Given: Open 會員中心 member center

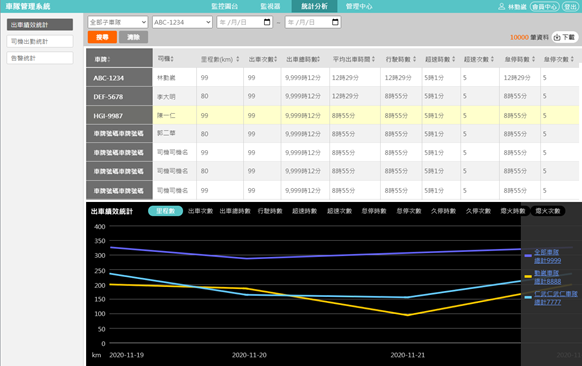Looking at the screenshot, I should 545,7.
